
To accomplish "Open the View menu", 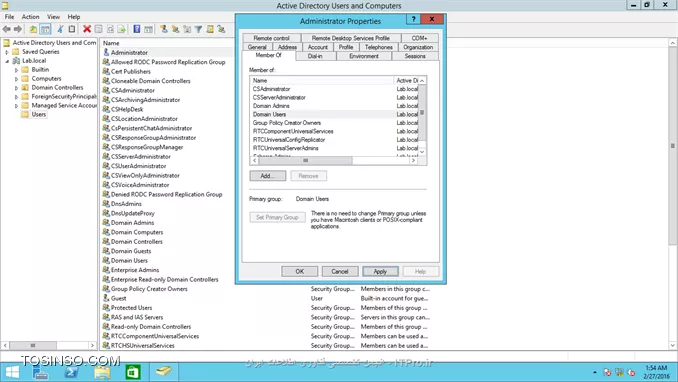I will point(54,16).
